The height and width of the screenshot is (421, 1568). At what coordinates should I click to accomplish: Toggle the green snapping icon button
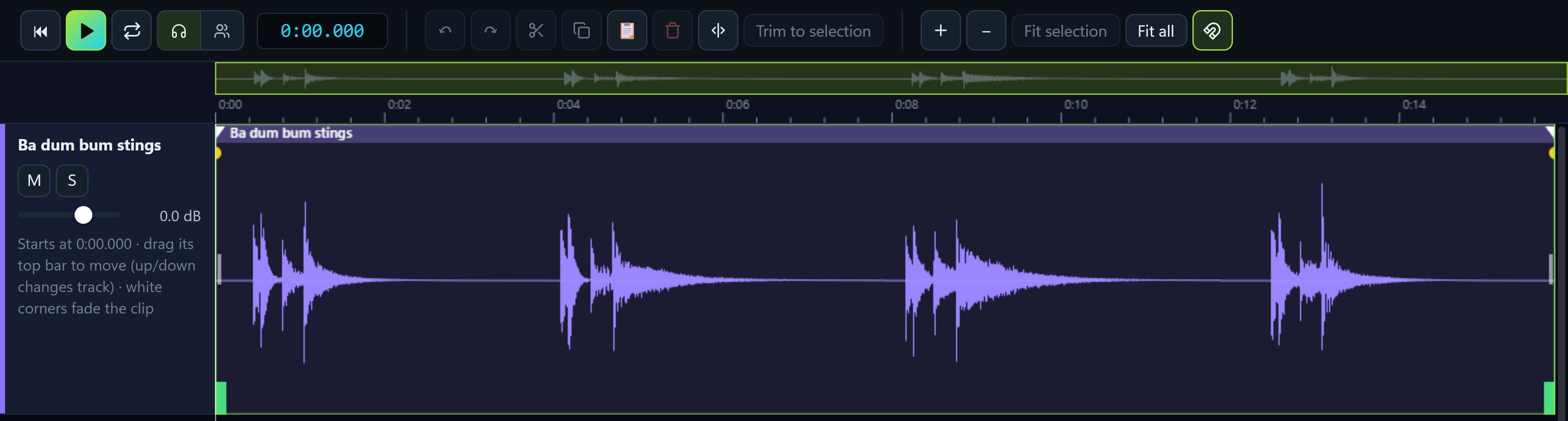pyautogui.click(x=1212, y=30)
